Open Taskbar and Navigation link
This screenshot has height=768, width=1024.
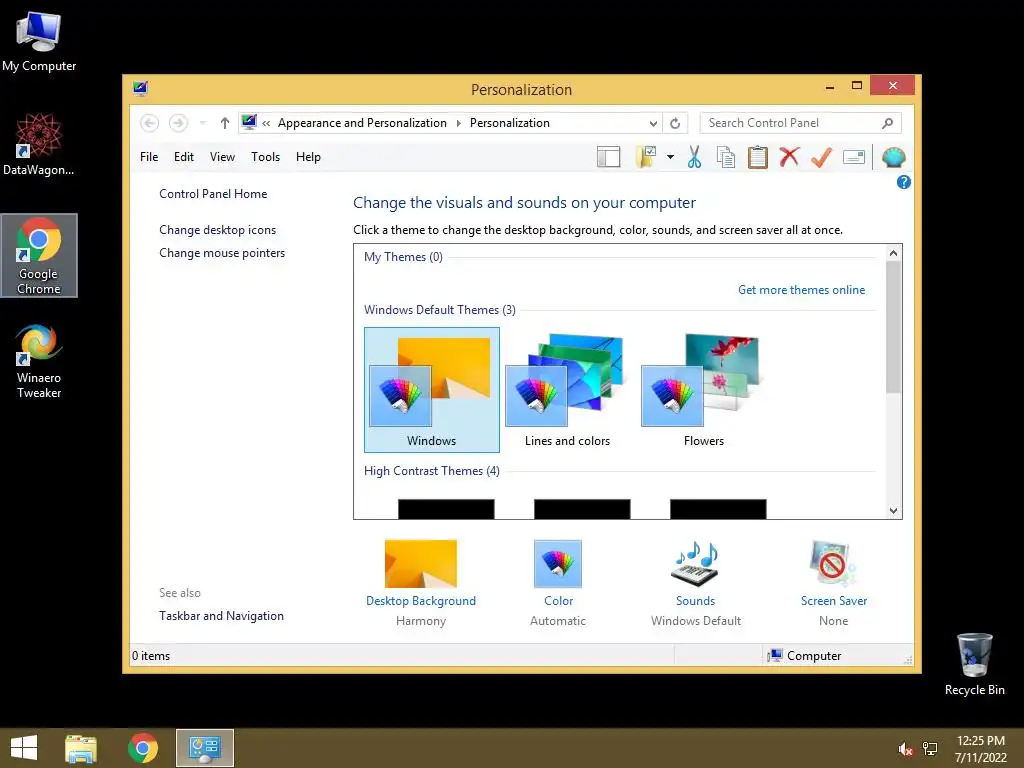pos(221,616)
